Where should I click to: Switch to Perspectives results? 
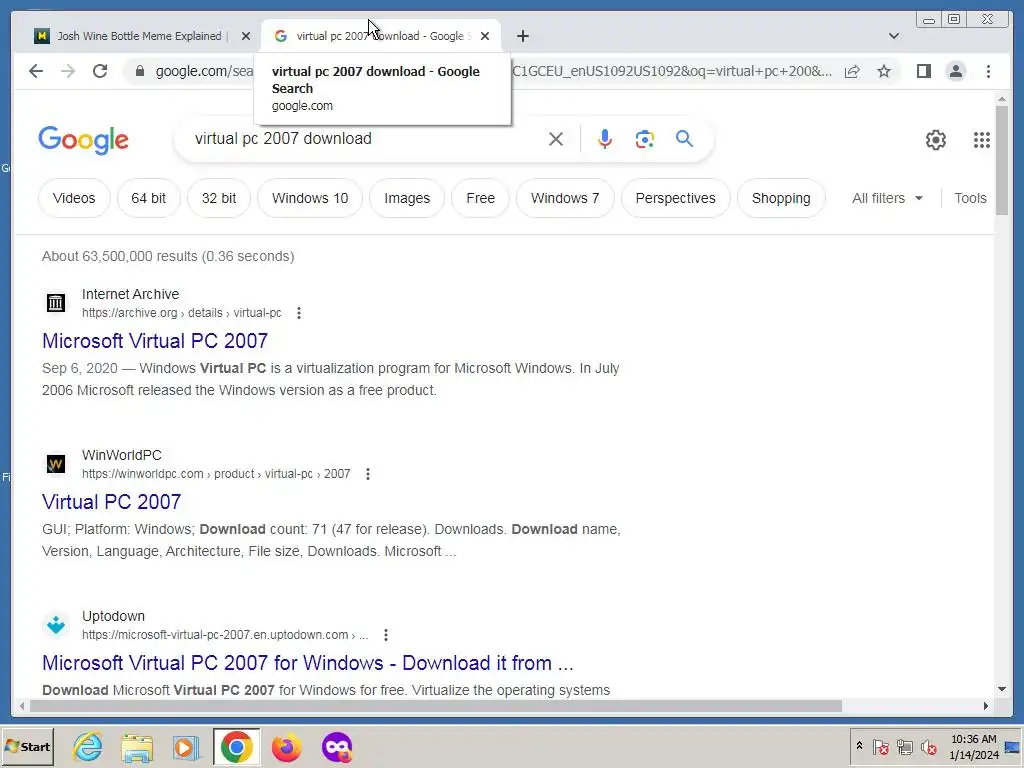[x=675, y=198]
